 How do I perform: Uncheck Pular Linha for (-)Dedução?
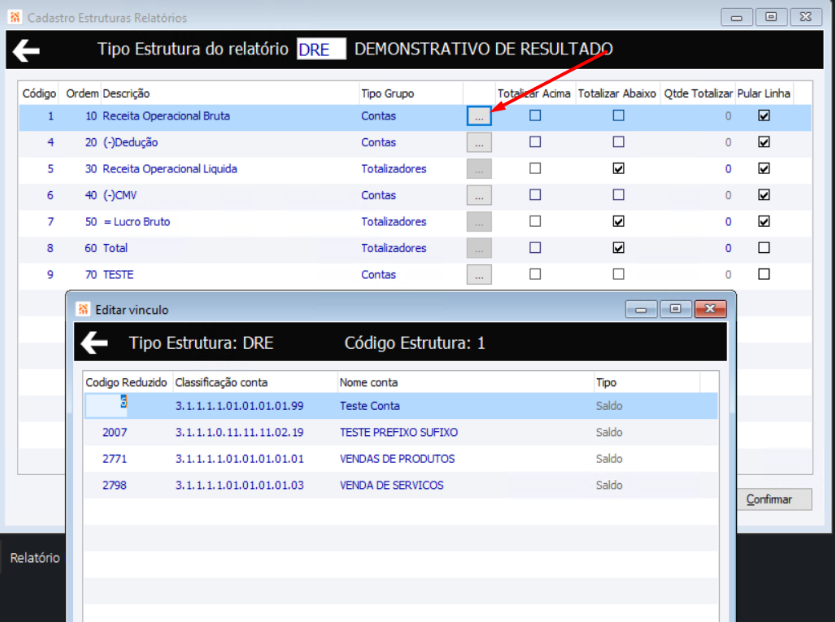[x=764, y=142]
